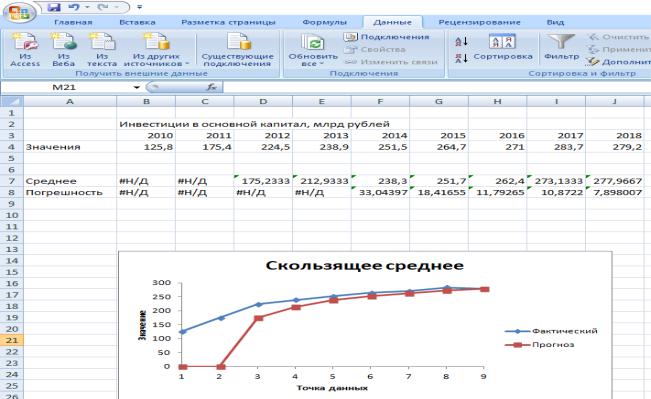Customize quick access toolbar dropdown arrow
This screenshot has width=651, height=399.
point(140,7)
